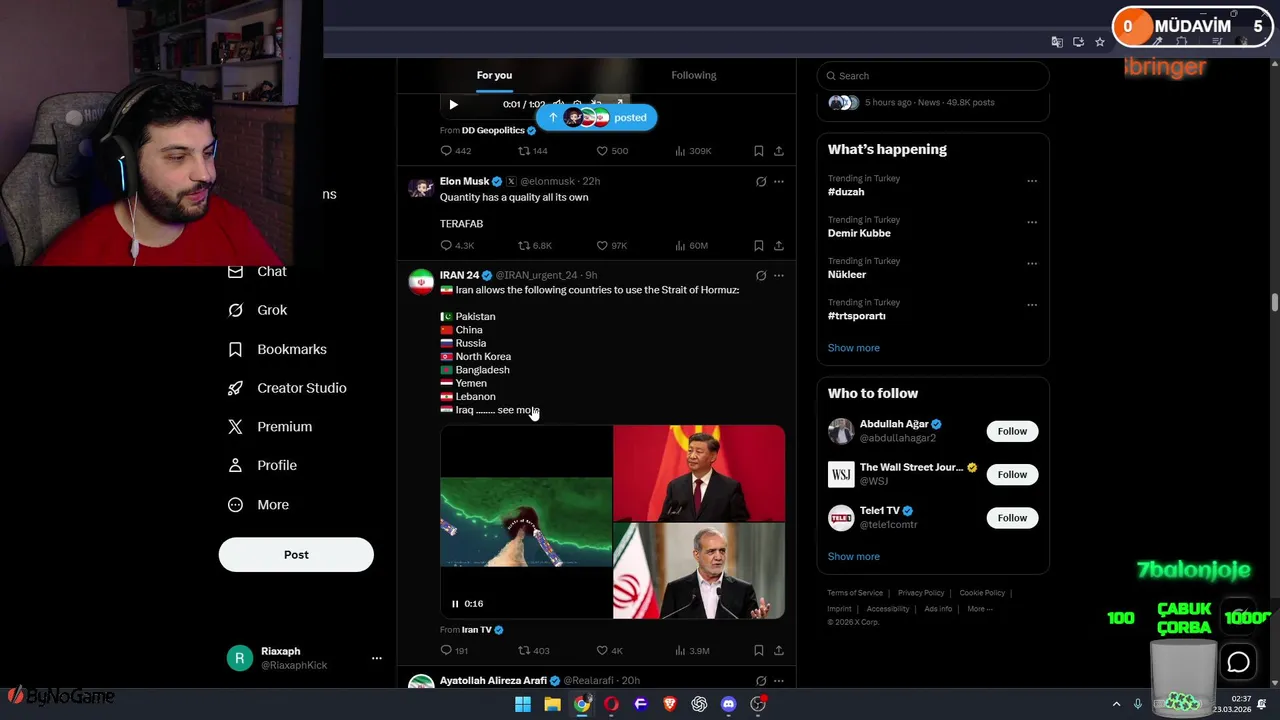View analytics of Elon Musk's post
The image size is (1280, 720).
[x=692, y=246]
